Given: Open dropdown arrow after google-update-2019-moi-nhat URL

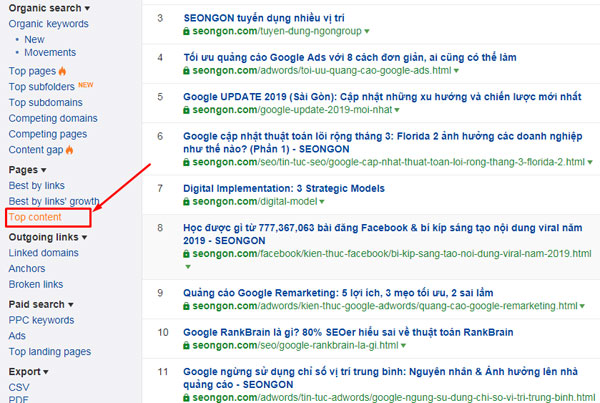Looking at the screenshot, I should pyautogui.click(x=397, y=110).
